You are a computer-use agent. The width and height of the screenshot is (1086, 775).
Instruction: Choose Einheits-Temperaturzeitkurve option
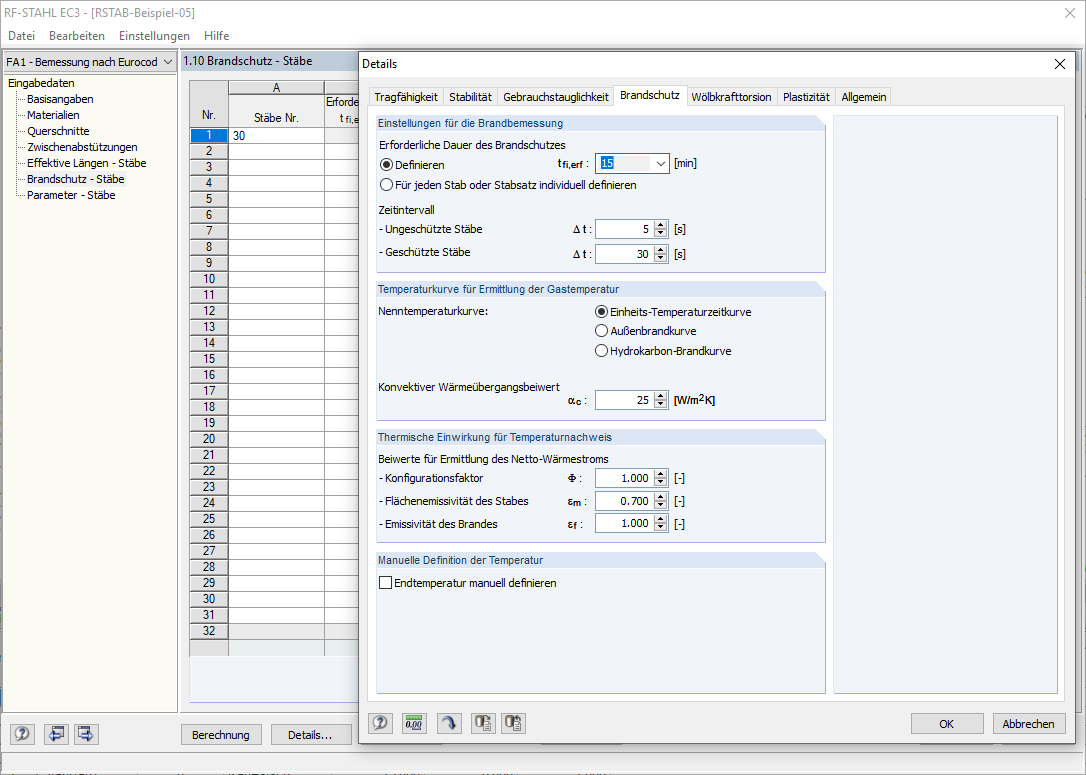click(x=601, y=312)
